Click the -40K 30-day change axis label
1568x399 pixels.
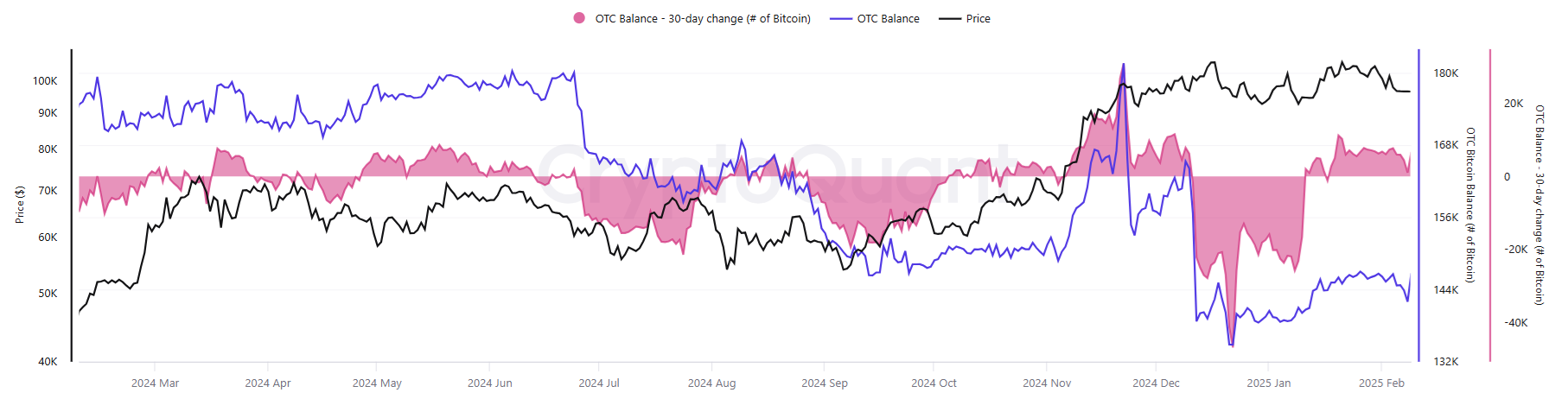(x=1516, y=323)
